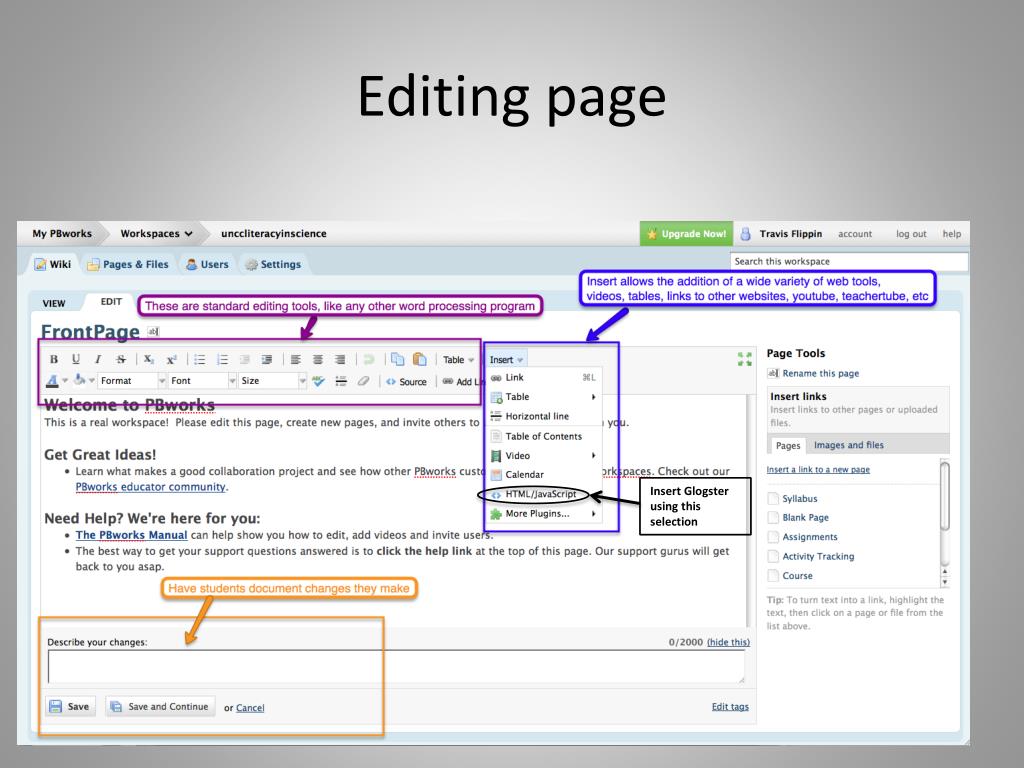
Task: Select HTML/JavaScript from Insert menu
Action: point(544,494)
